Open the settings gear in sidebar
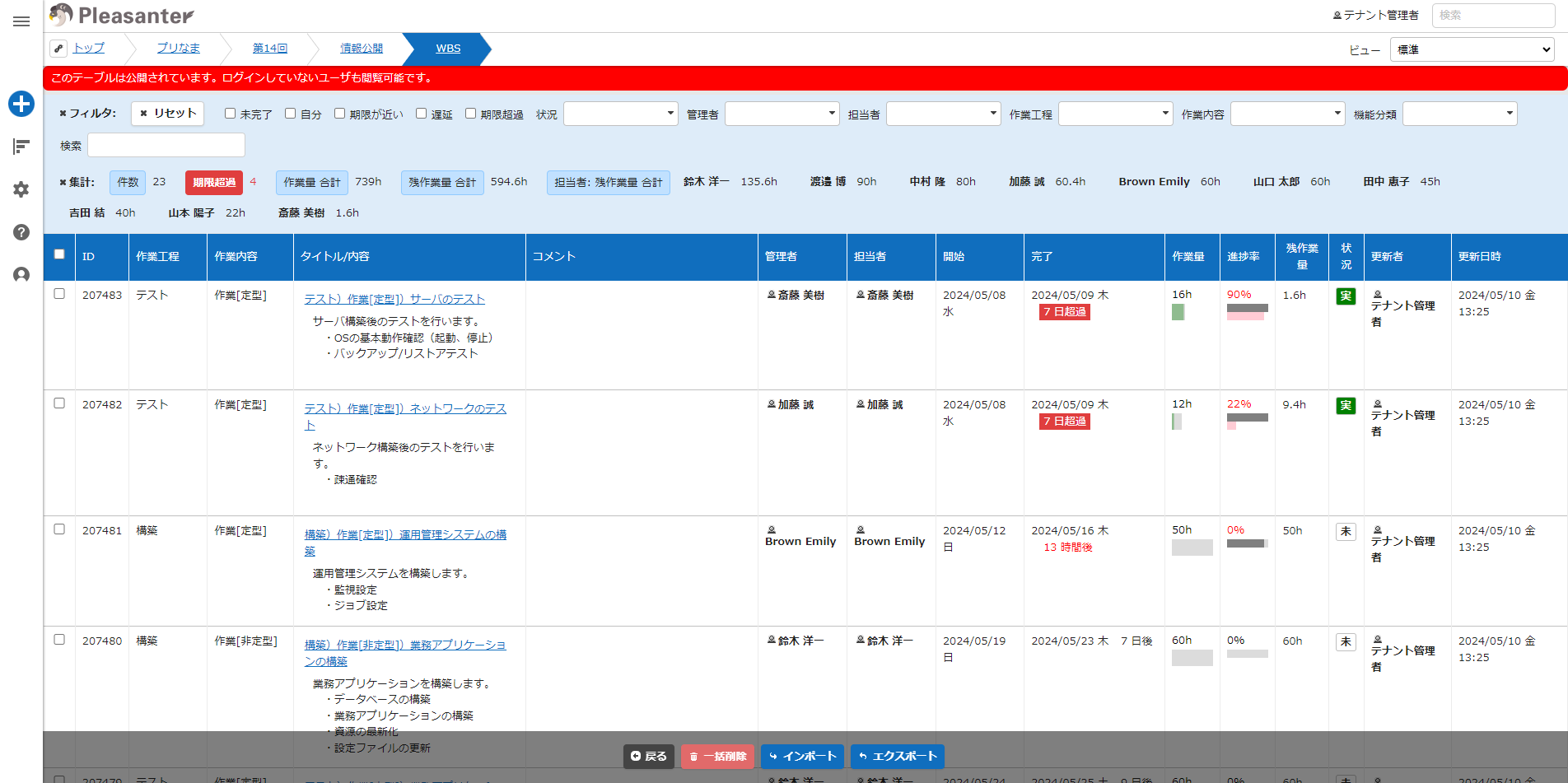The width and height of the screenshot is (1568, 783). 21,189
